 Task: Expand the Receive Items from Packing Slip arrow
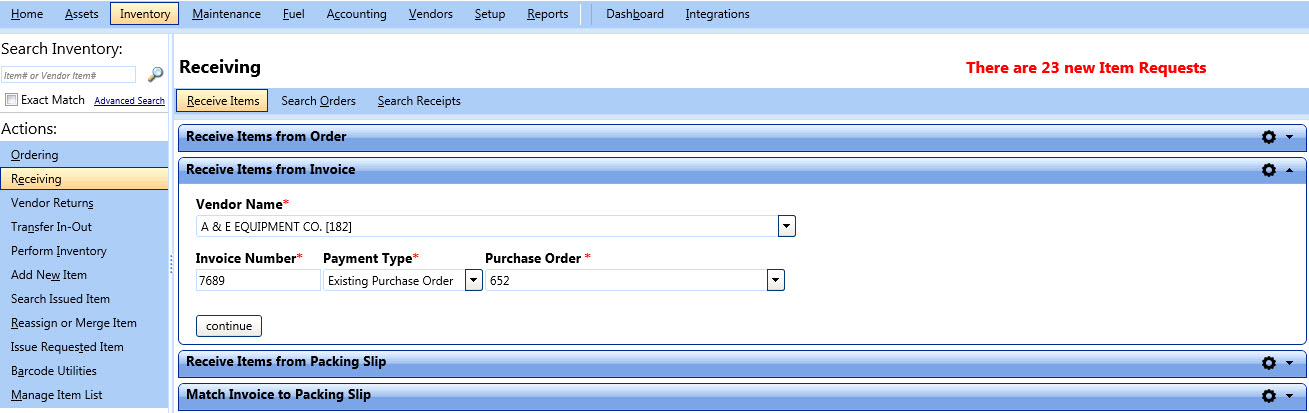(x=1289, y=363)
